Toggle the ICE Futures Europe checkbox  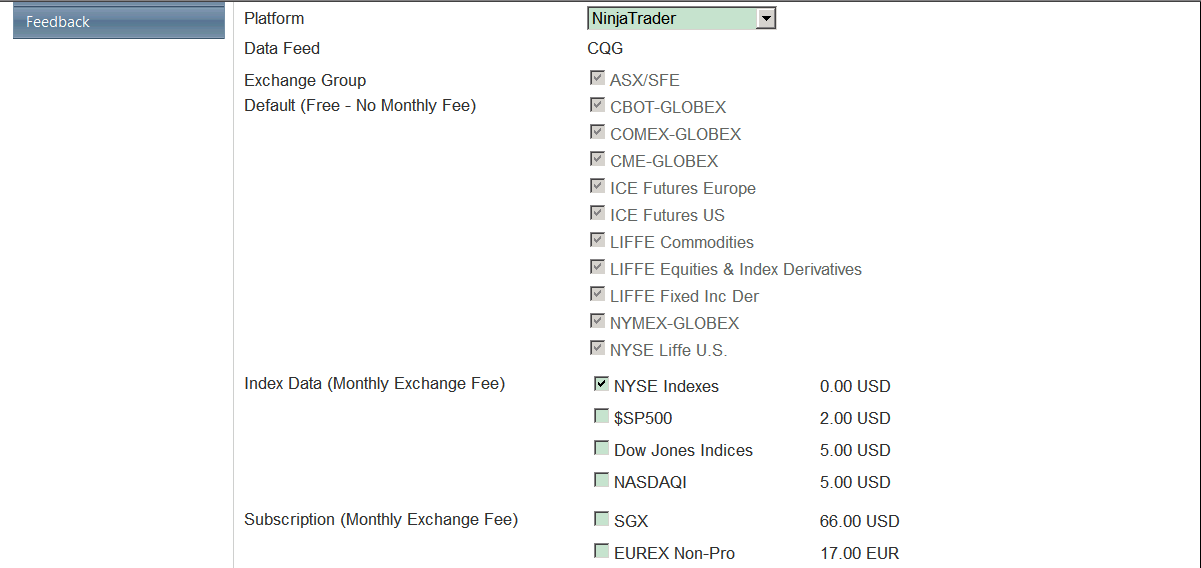[x=597, y=186]
